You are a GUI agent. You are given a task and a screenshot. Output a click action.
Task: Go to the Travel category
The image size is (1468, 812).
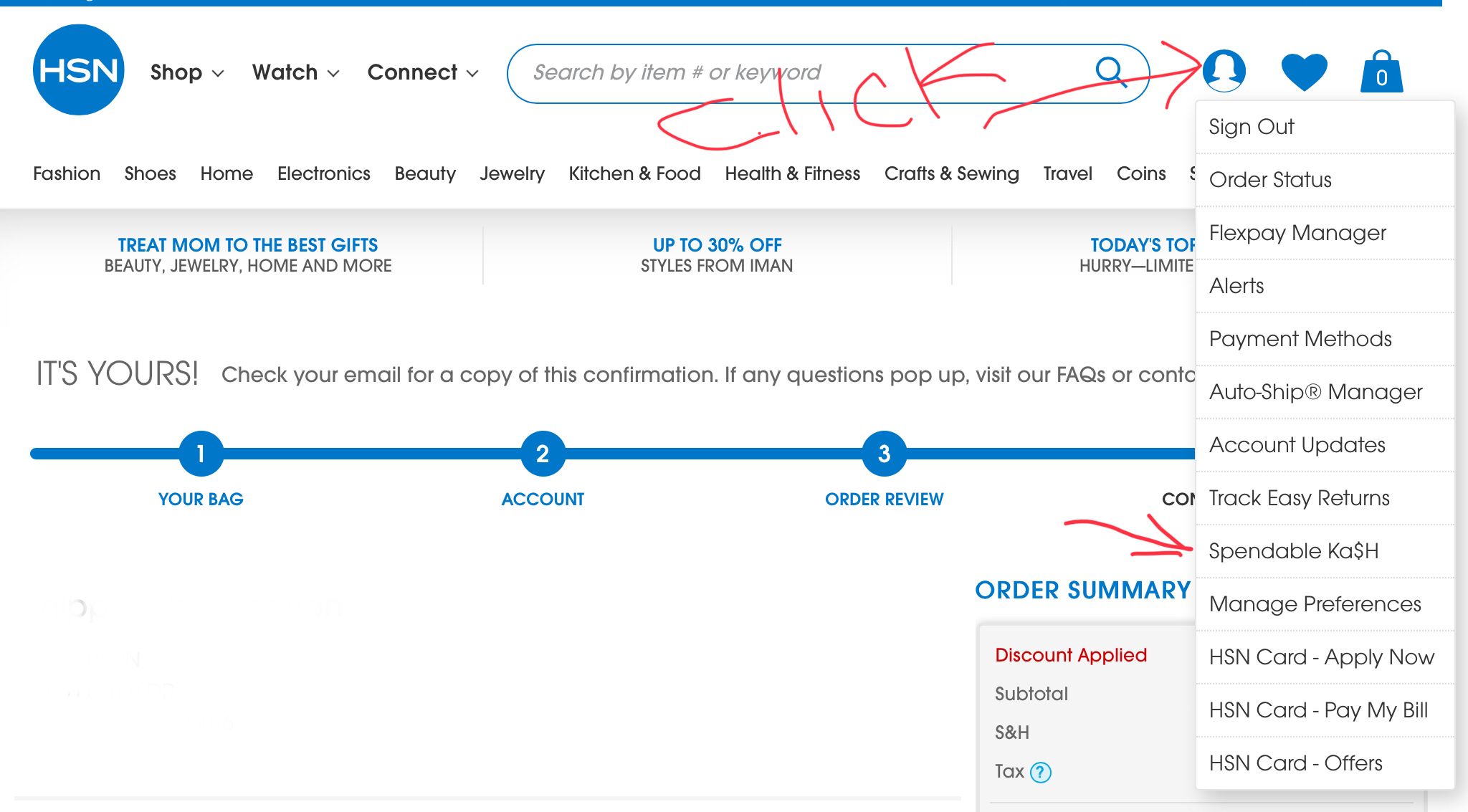pyautogui.click(x=1067, y=173)
